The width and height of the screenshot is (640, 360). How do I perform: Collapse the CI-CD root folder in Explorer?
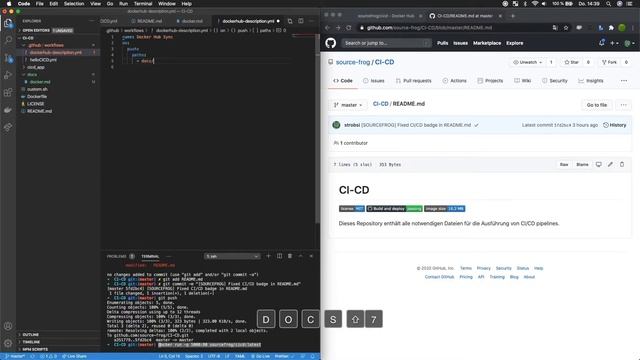click(28, 38)
